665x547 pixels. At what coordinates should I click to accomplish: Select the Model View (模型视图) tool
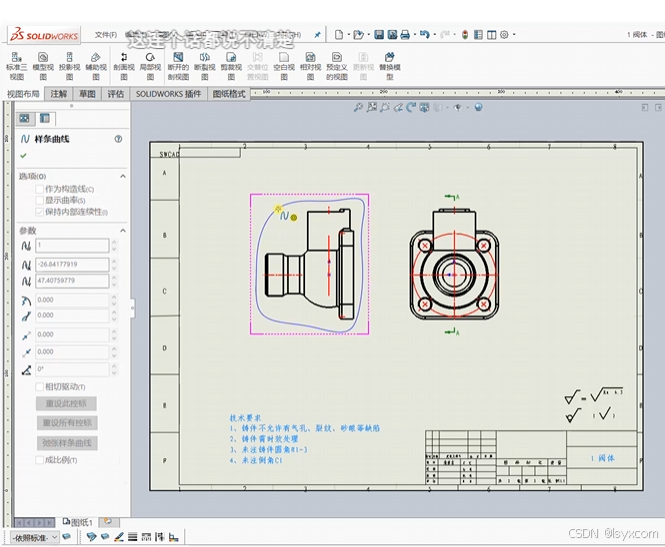(43, 66)
